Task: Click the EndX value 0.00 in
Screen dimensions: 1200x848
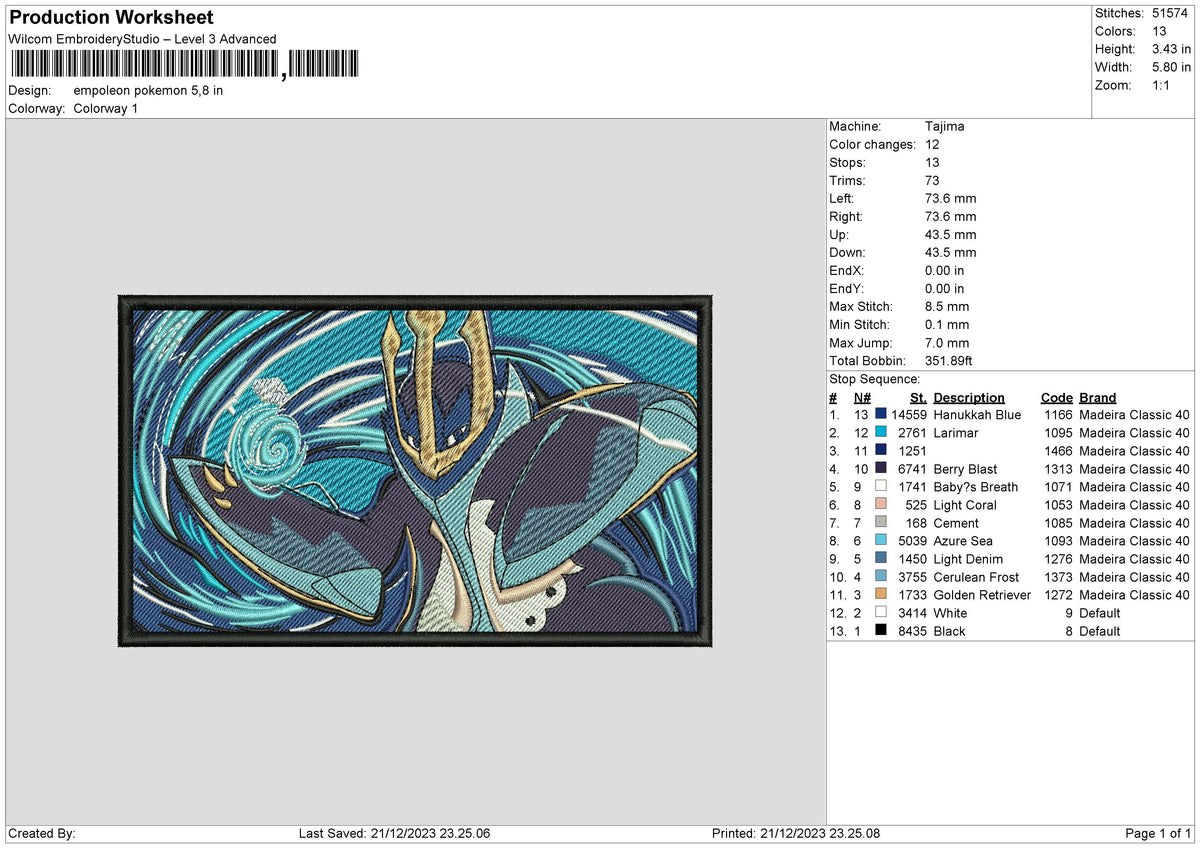Action: coord(945,271)
